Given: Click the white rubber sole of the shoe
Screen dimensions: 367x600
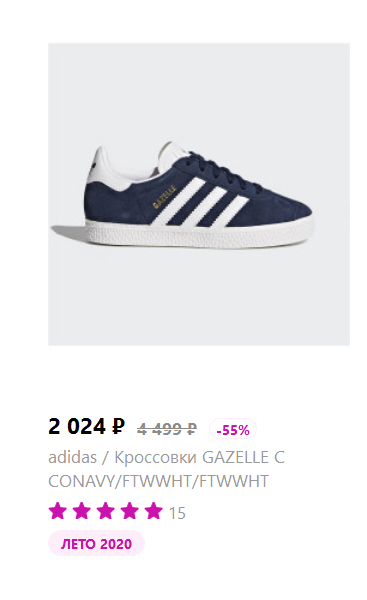Looking at the screenshot, I should click(x=199, y=233).
